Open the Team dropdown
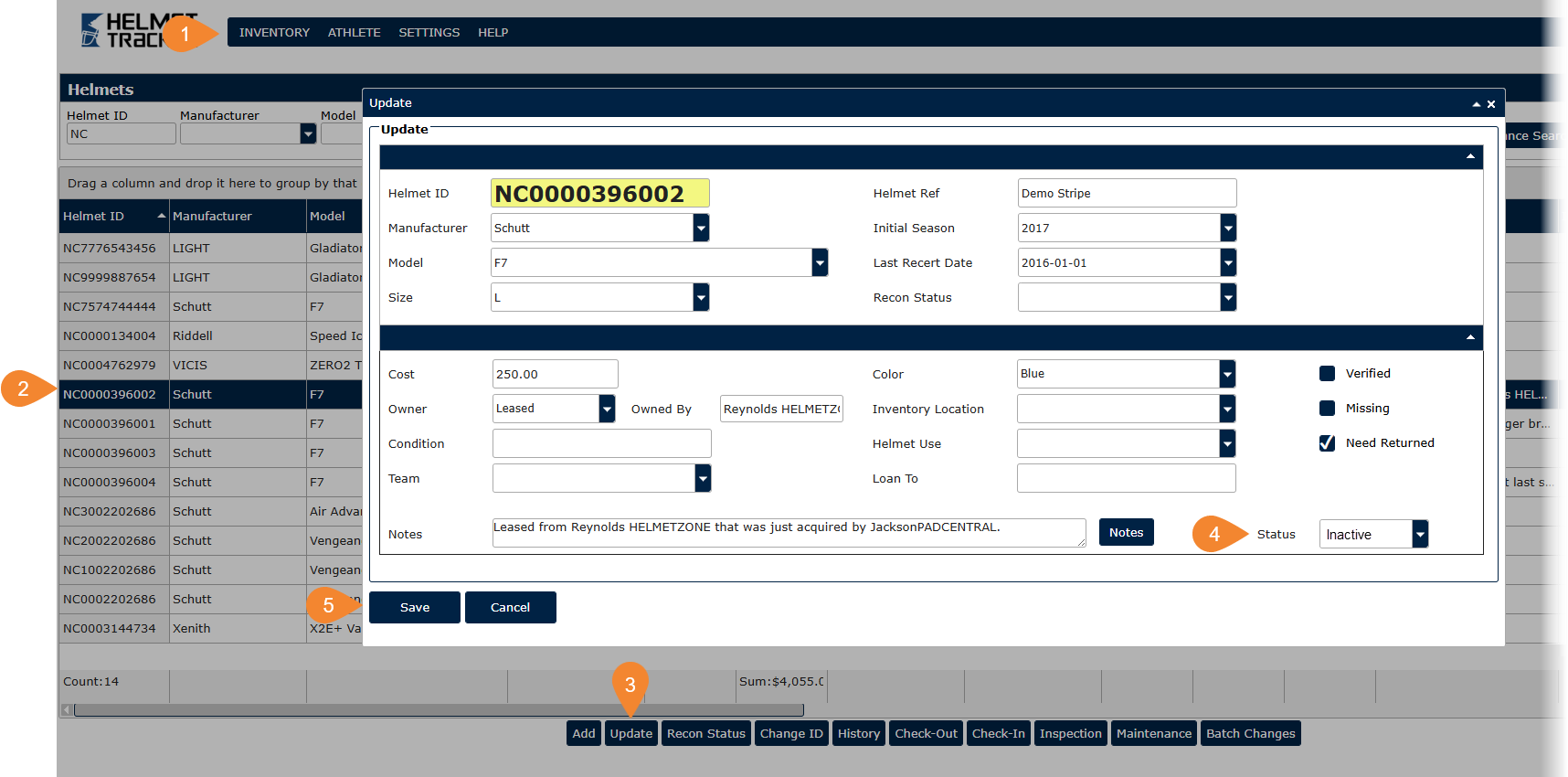Image resolution: width=1568 pixels, height=777 pixels. (703, 478)
